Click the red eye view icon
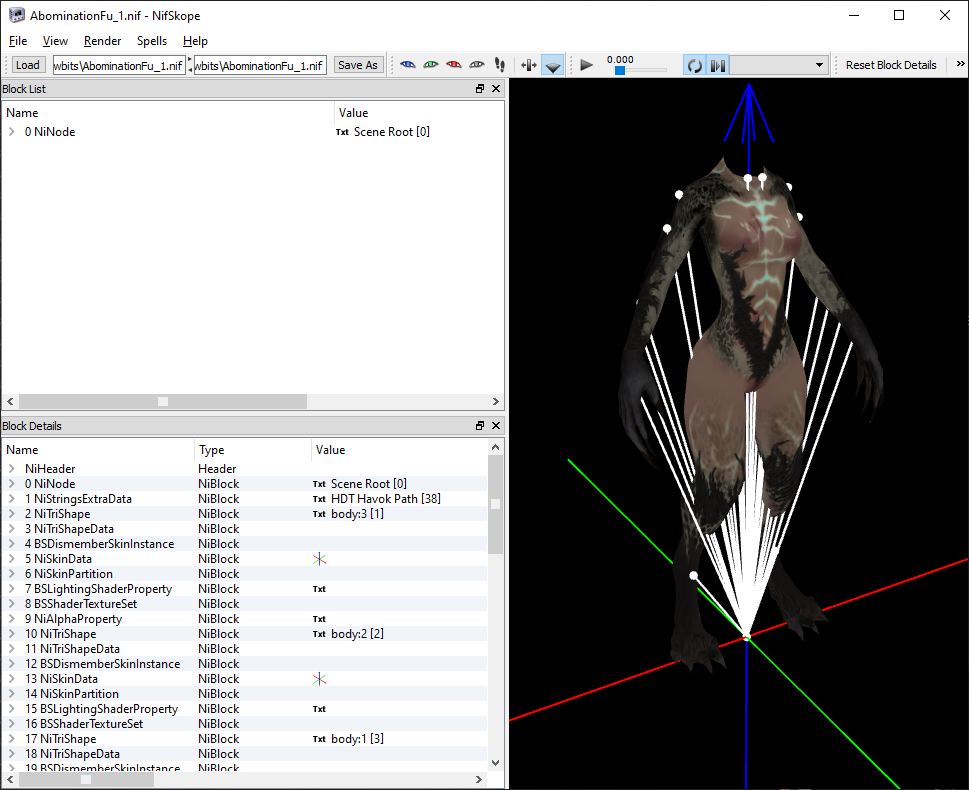 coord(454,65)
